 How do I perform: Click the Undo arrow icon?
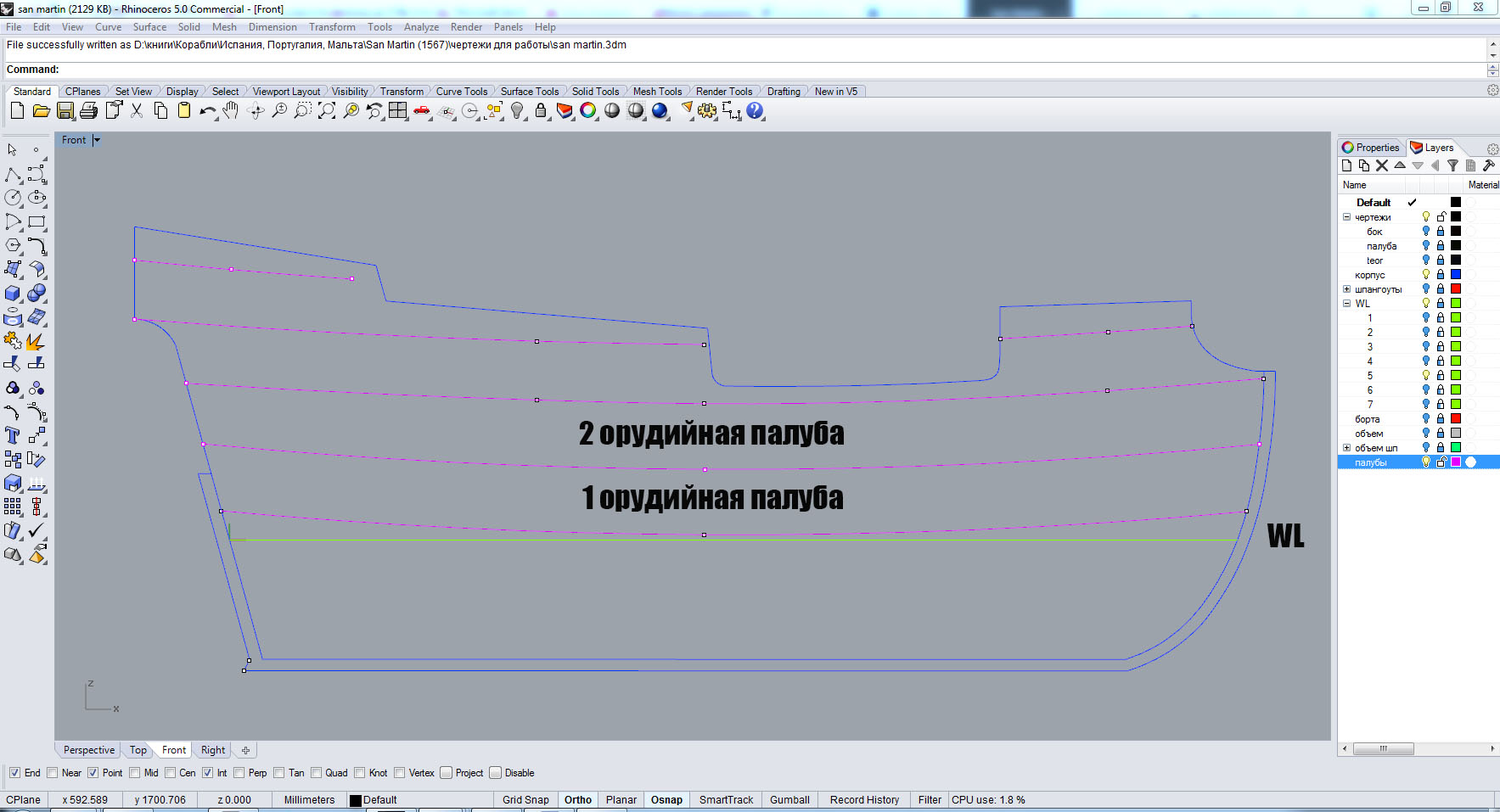(x=206, y=111)
